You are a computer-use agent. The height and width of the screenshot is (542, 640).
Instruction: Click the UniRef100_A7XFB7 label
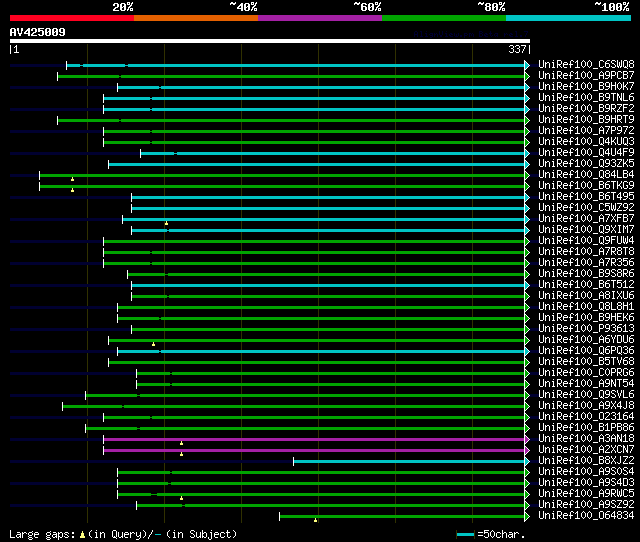586,219
